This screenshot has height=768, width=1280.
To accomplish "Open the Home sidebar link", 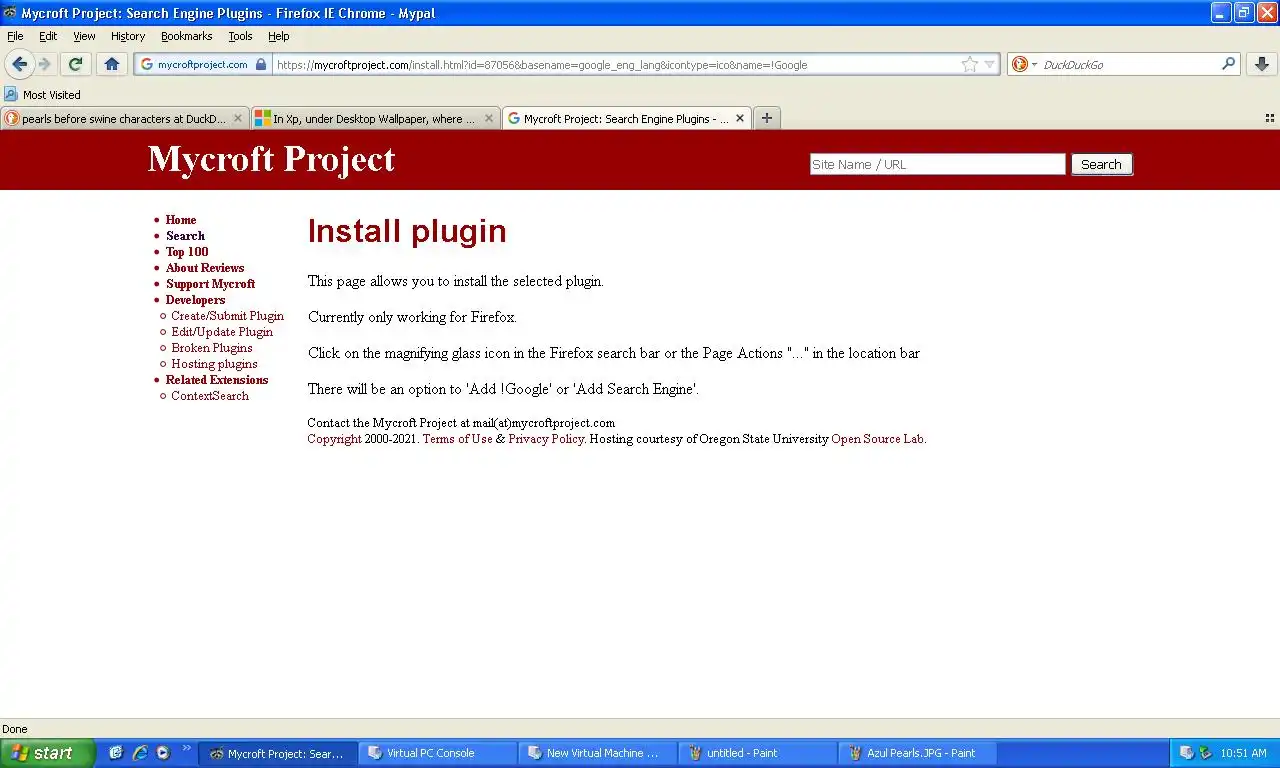I will pos(181,220).
